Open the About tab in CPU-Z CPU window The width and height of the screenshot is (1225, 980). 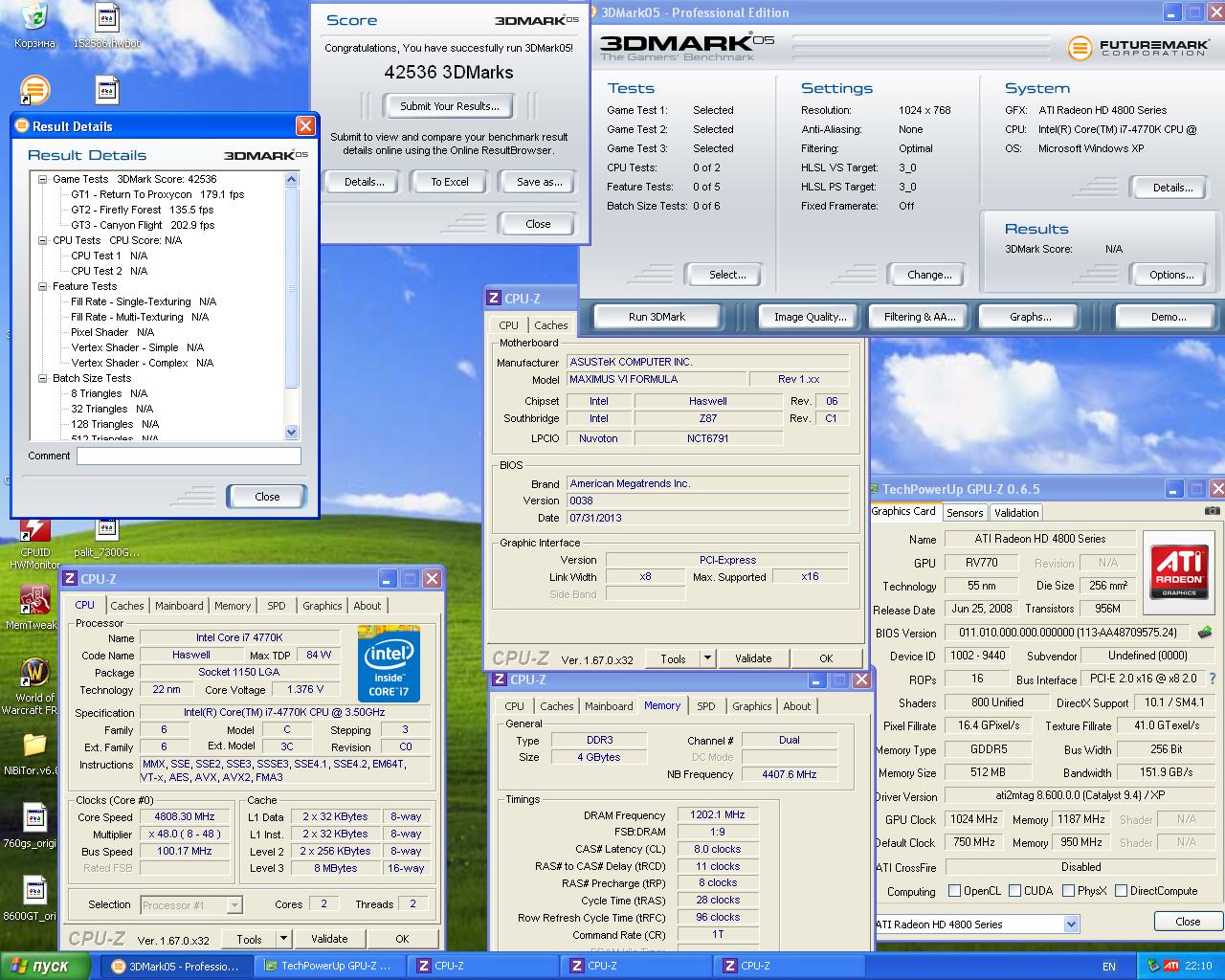367,606
